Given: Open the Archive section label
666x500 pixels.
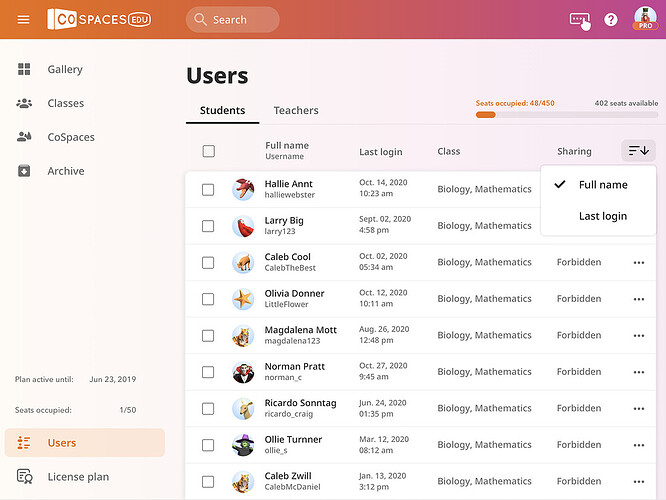Looking at the screenshot, I should click(66, 171).
